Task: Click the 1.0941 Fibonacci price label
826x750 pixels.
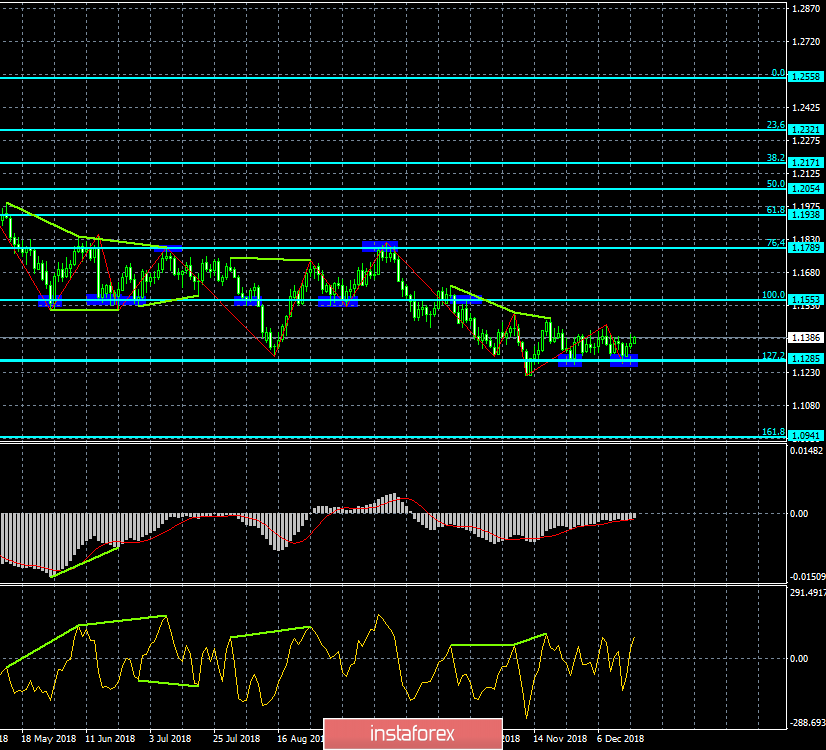Action: coord(805,436)
